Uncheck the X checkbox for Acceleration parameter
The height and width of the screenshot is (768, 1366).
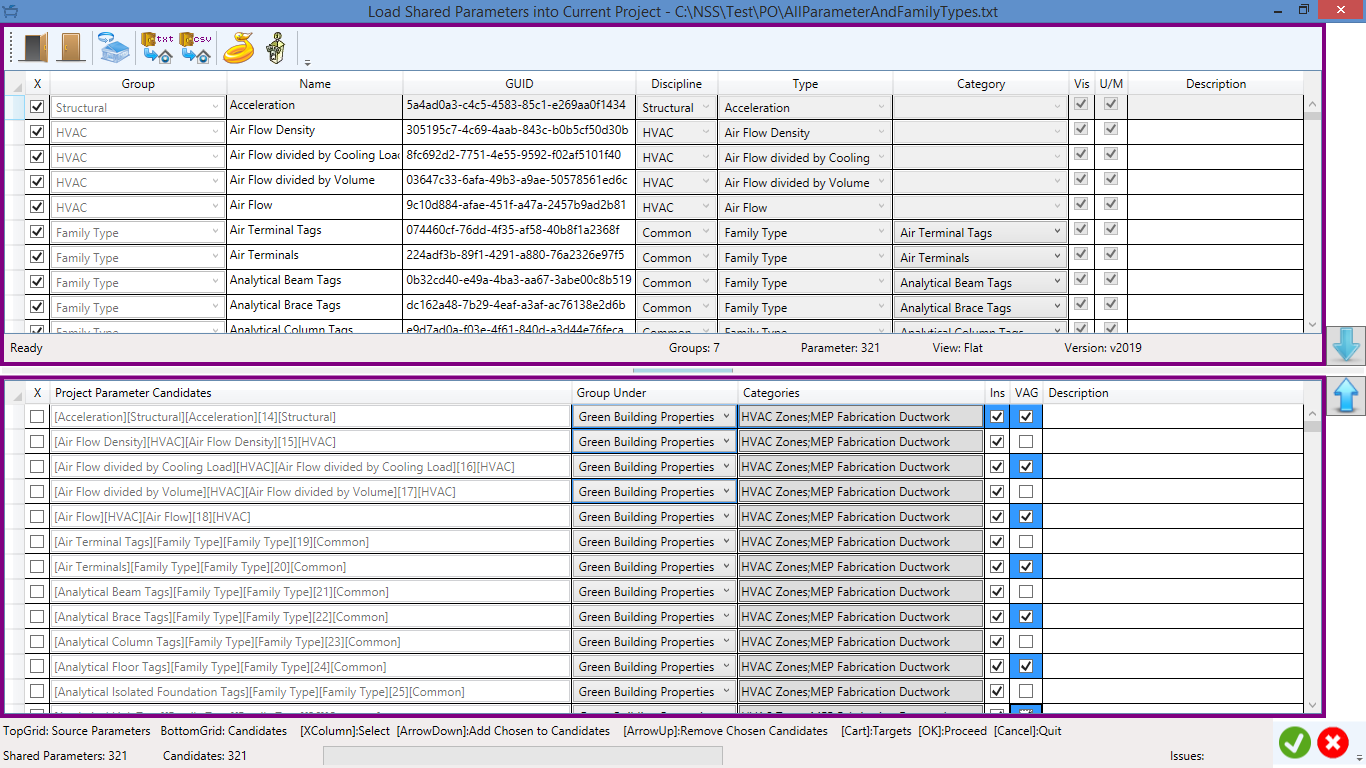click(37, 106)
